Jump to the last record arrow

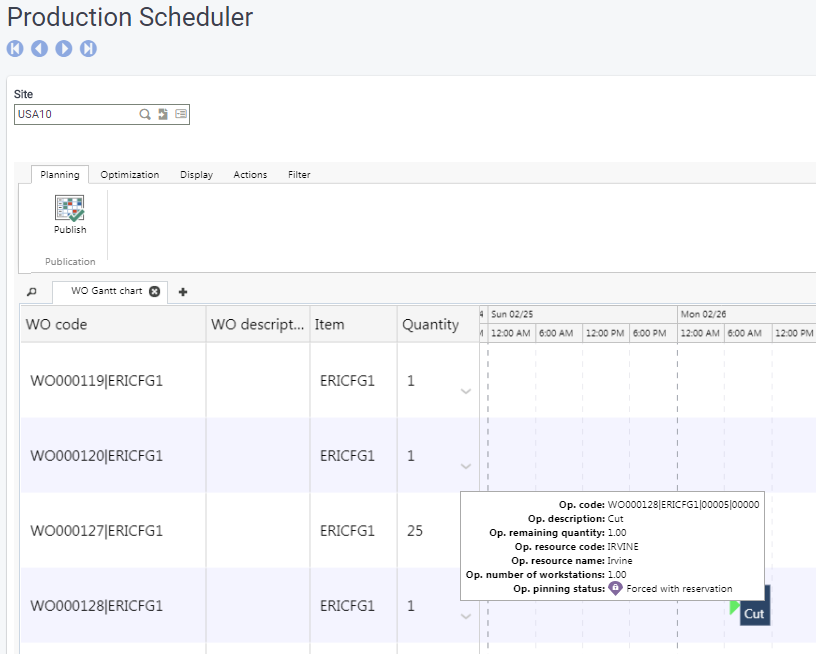click(x=88, y=48)
